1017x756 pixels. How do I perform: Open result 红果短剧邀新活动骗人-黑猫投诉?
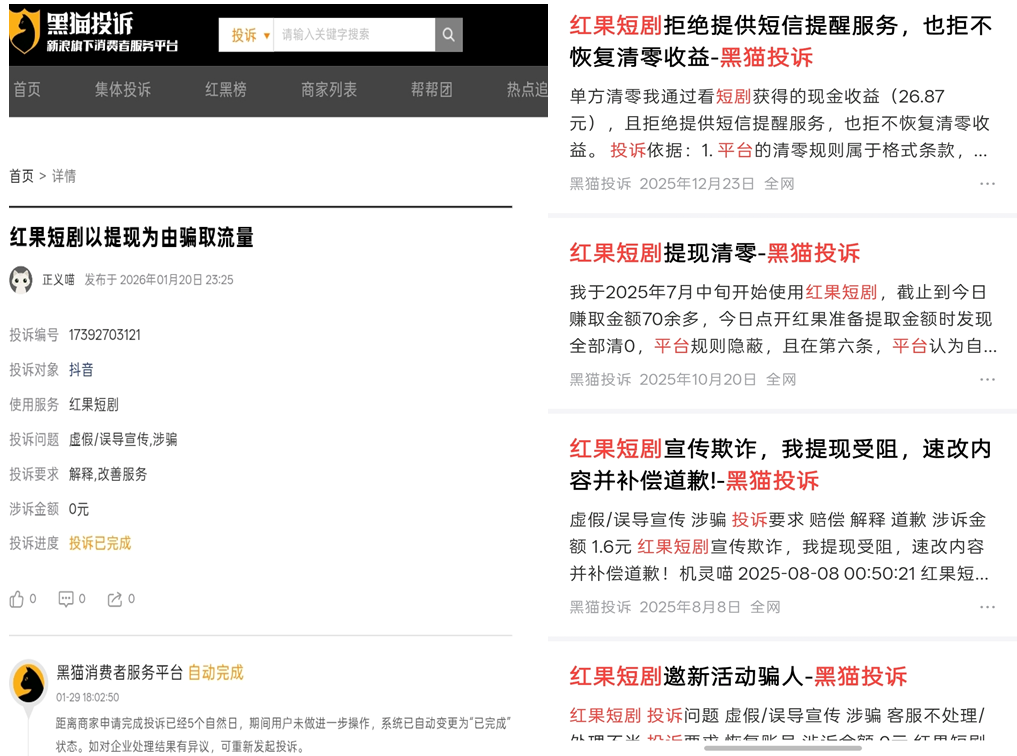(738, 676)
